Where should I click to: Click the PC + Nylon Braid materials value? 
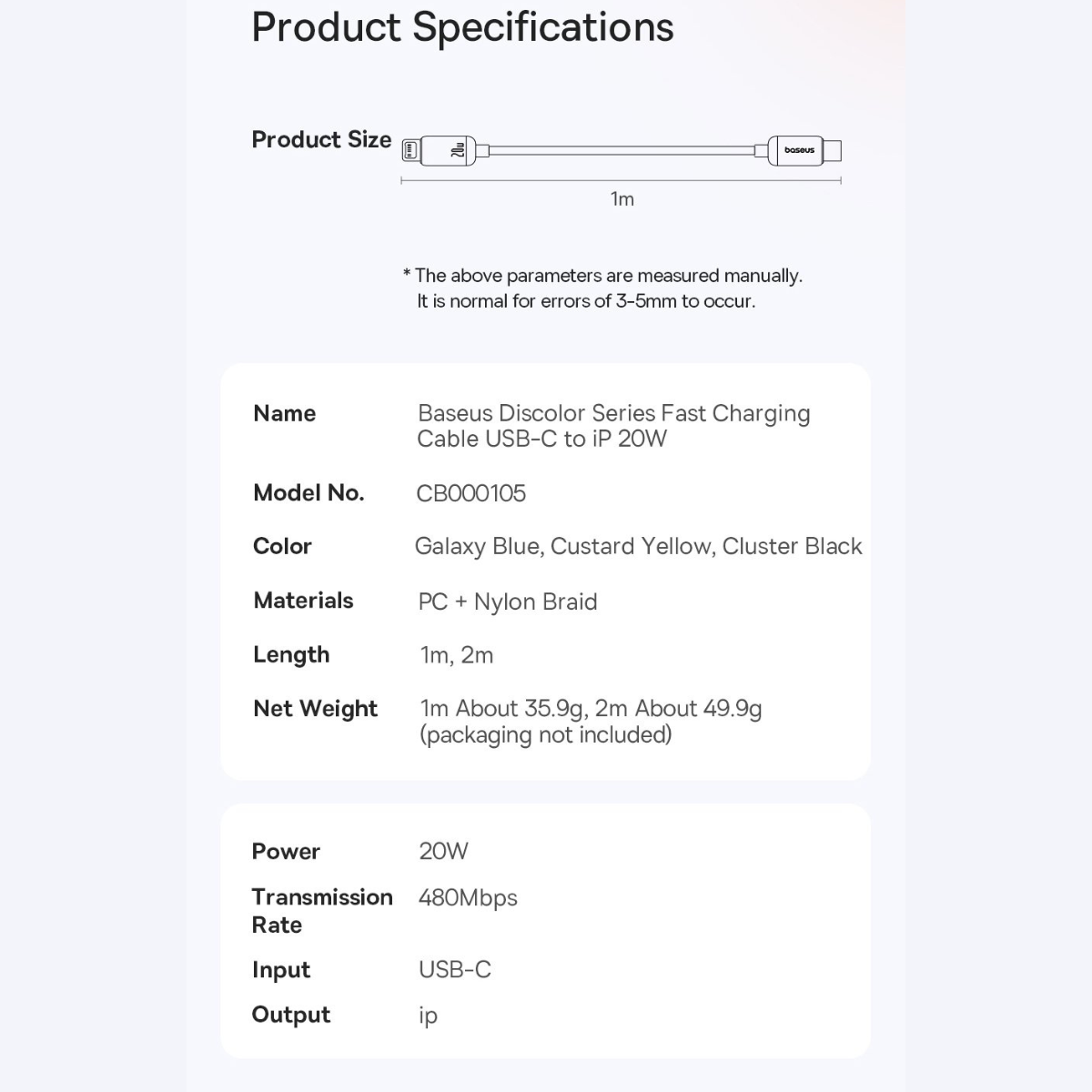pyautogui.click(x=507, y=602)
